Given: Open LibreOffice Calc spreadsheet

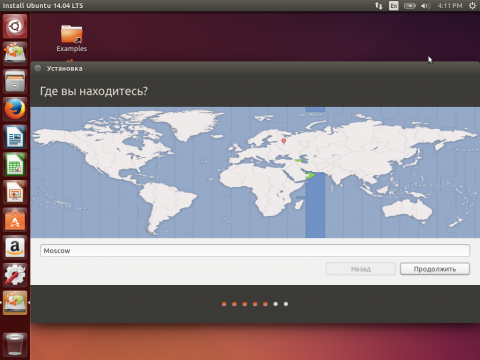Looking at the screenshot, I should (x=15, y=164).
